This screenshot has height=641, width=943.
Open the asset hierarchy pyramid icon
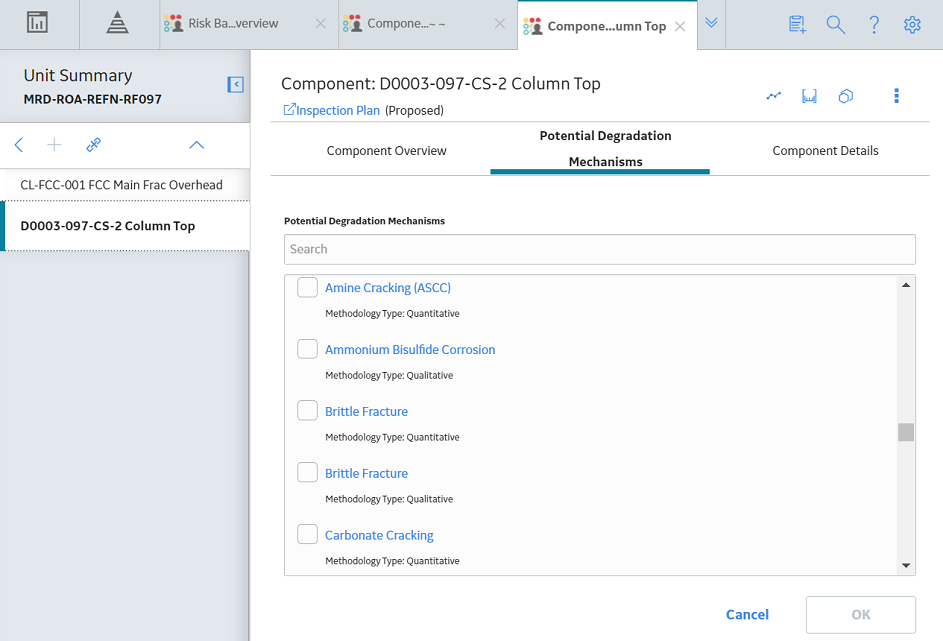tap(117, 23)
